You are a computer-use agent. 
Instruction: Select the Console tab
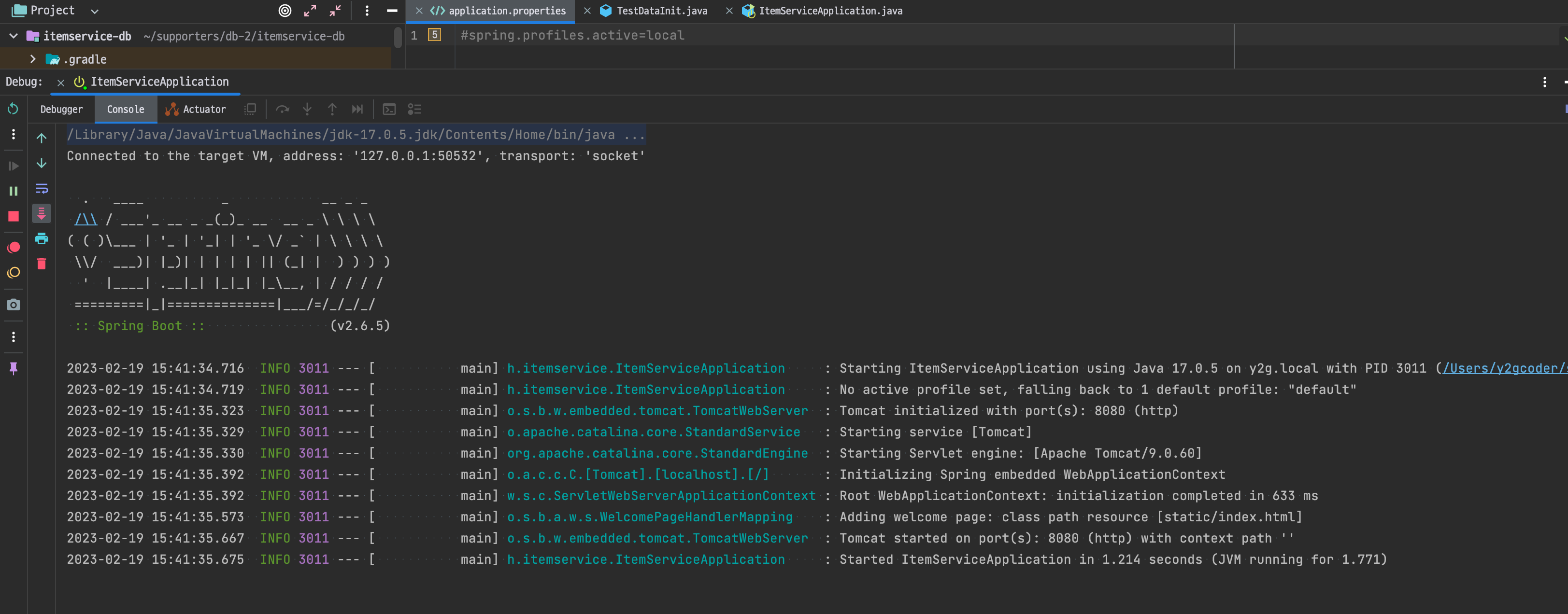(126, 110)
